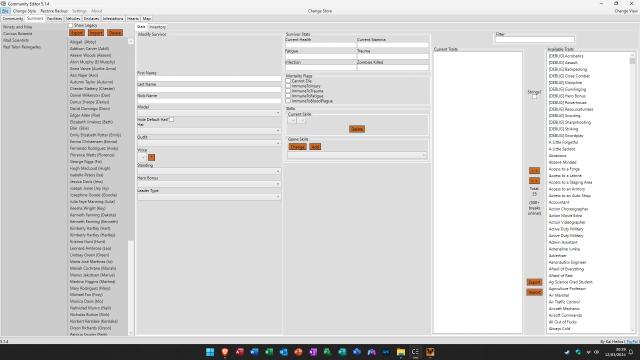The width and height of the screenshot is (640, 360).
Task: Open PowerPoint from the taskbar
Action: pyautogui.click(x=298, y=352)
